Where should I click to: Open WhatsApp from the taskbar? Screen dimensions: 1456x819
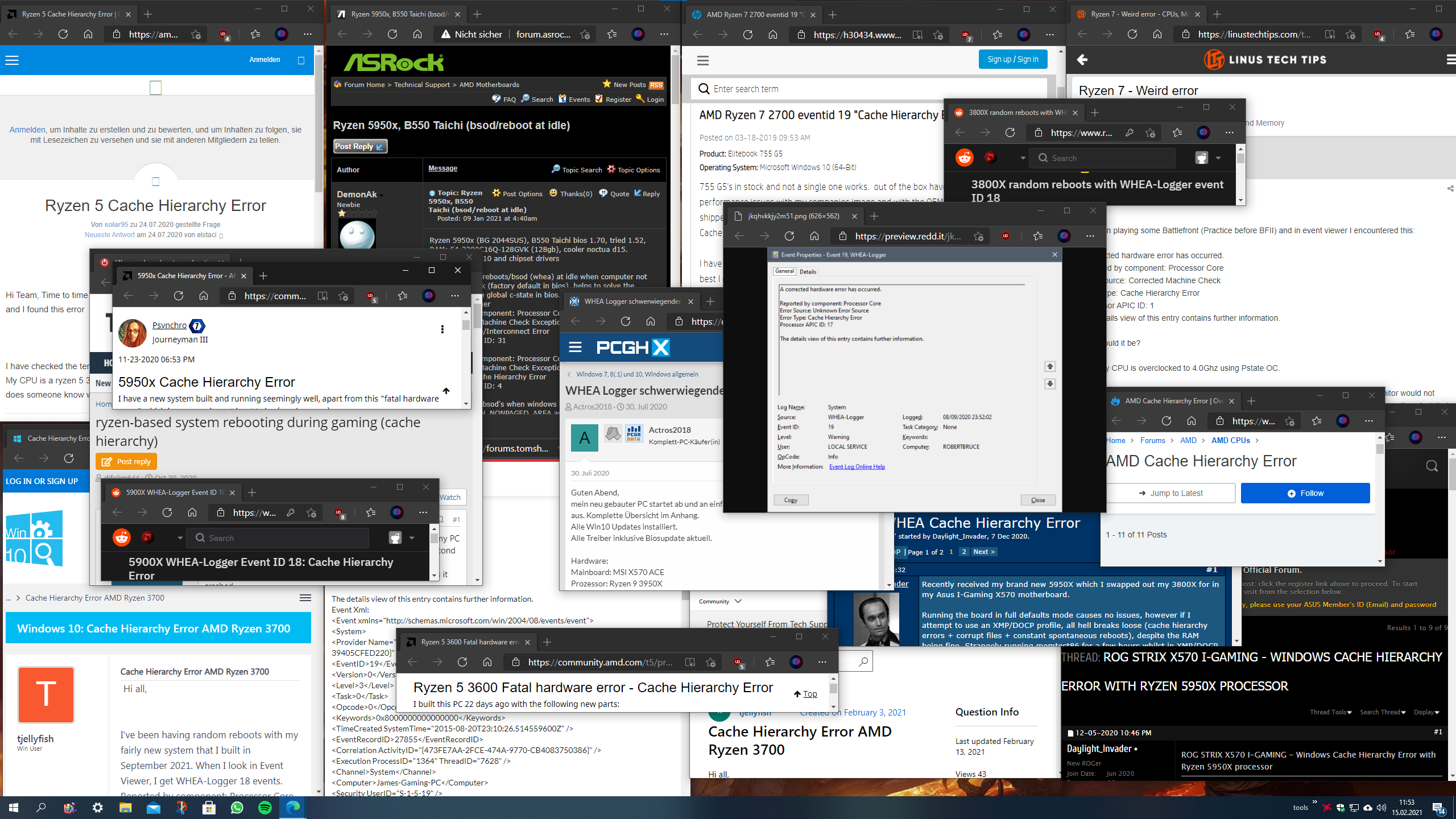(x=237, y=807)
